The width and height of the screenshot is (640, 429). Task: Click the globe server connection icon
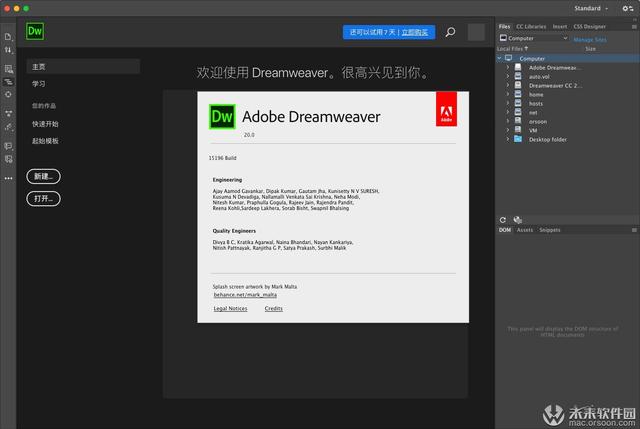(518, 220)
